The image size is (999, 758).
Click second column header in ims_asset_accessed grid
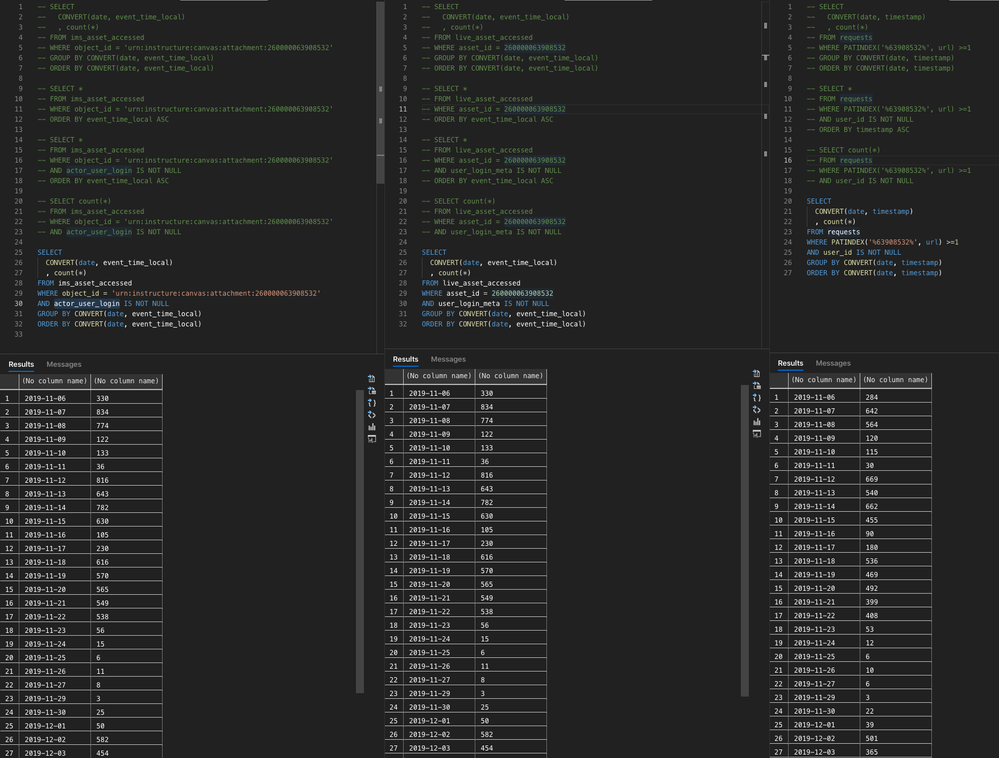click(126, 381)
